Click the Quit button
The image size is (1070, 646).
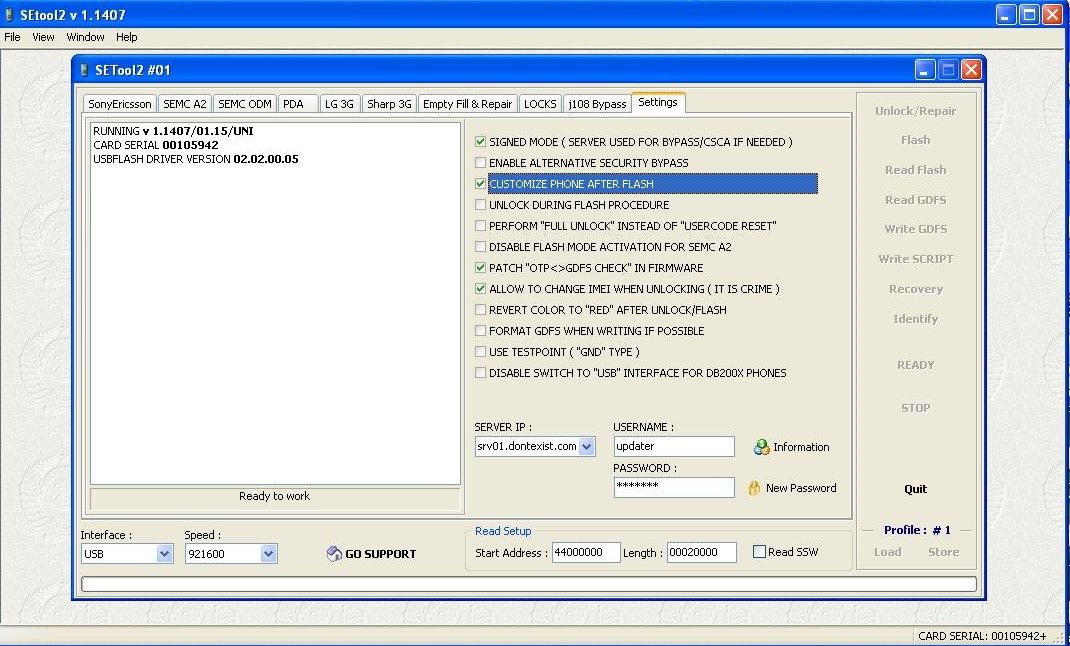click(915, 489)
